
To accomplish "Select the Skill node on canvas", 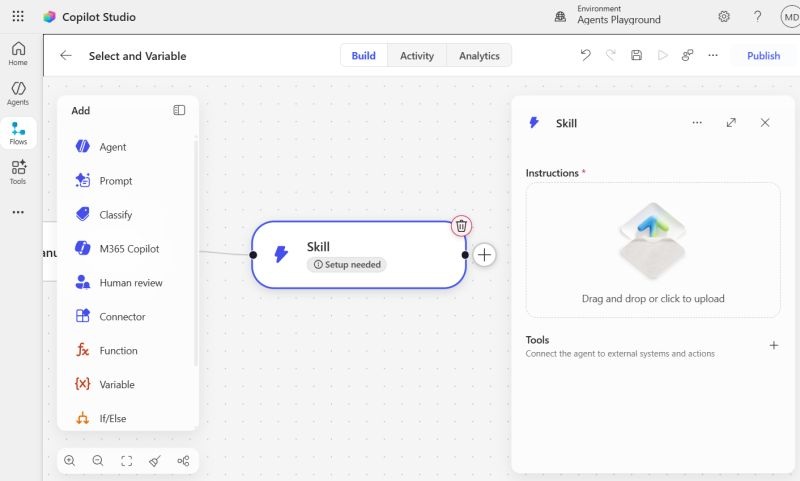I will [x=359, y=255].
